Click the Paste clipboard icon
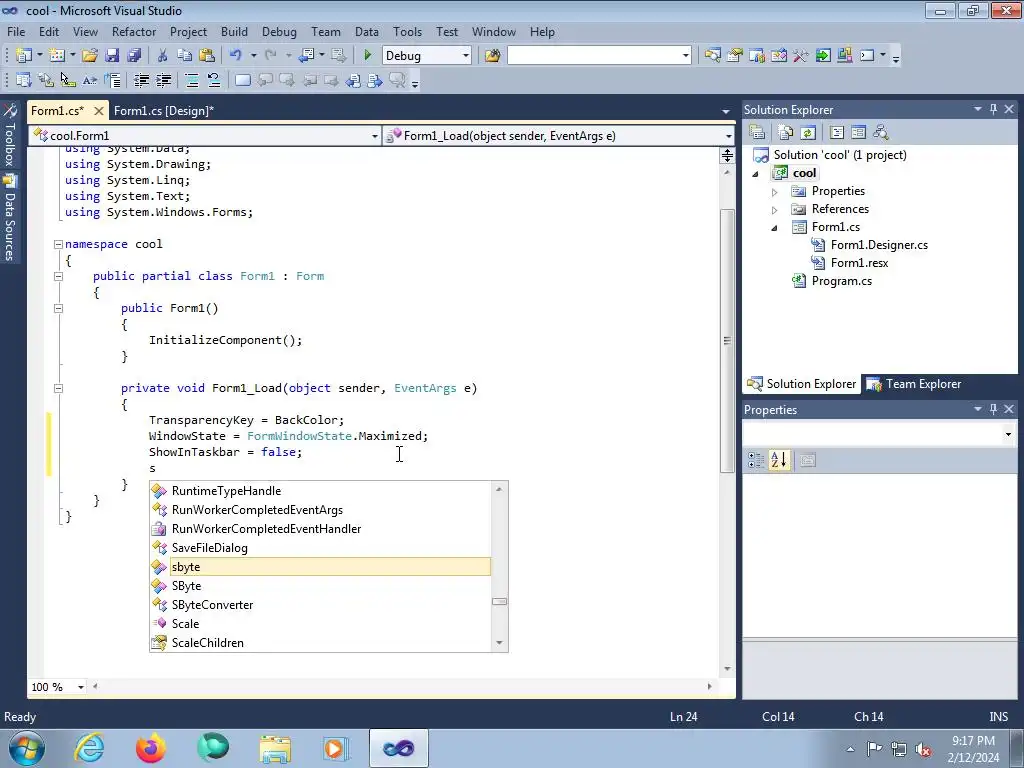This screenshot has height=768, width=1024. pyautogui.click(x=207, y=56)
